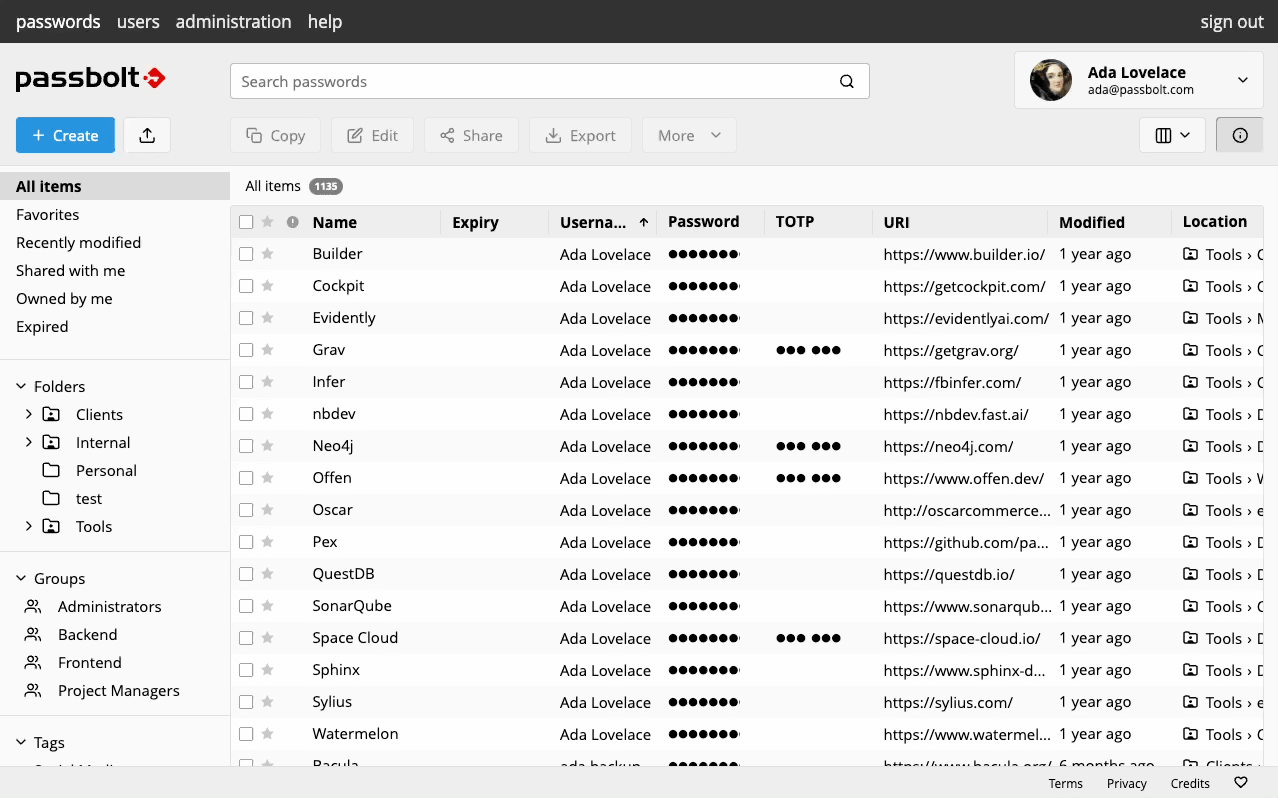Open the Privacy footer link
Viewport: 1278px width, 798px height.
[x=1127, y=783]
